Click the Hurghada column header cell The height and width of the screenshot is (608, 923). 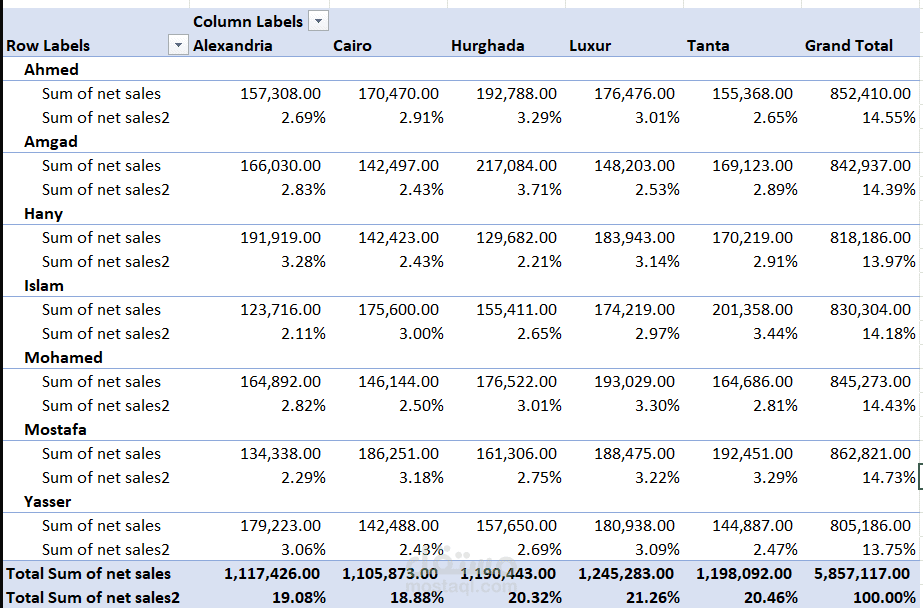point(487,45)
